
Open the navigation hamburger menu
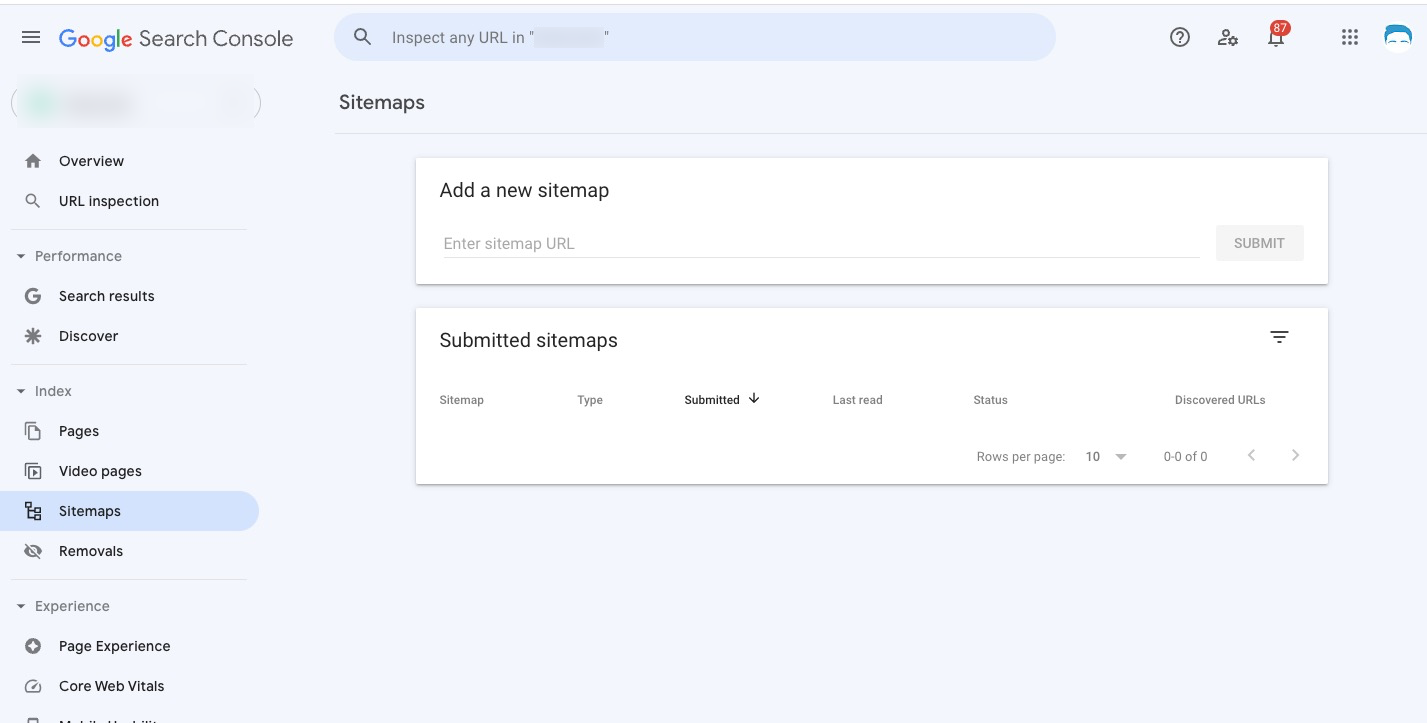[30, 37]
